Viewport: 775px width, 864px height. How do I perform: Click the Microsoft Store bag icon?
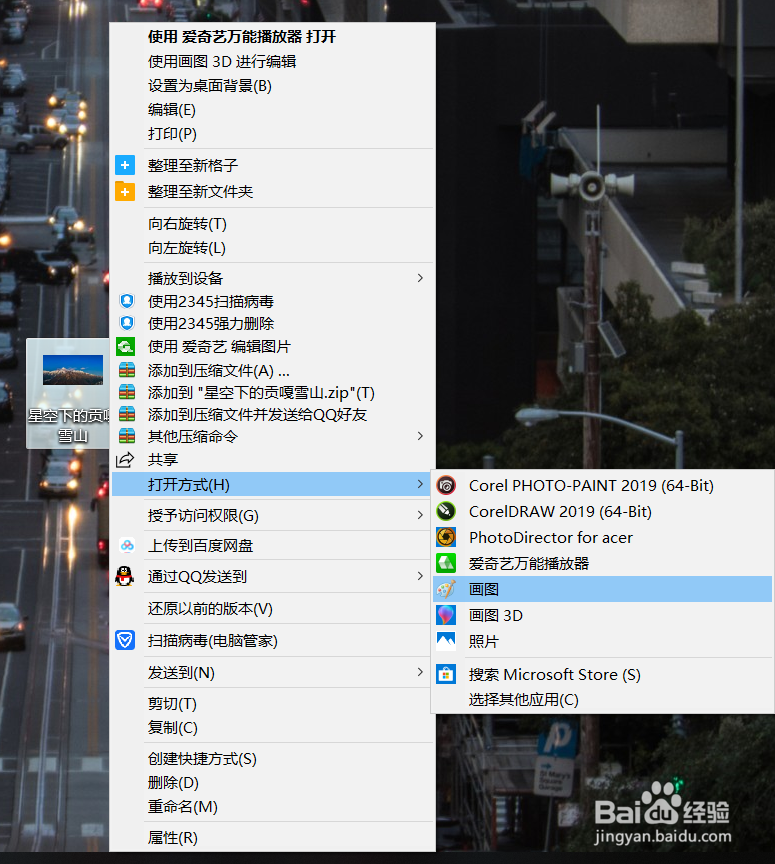pos(446,674)
